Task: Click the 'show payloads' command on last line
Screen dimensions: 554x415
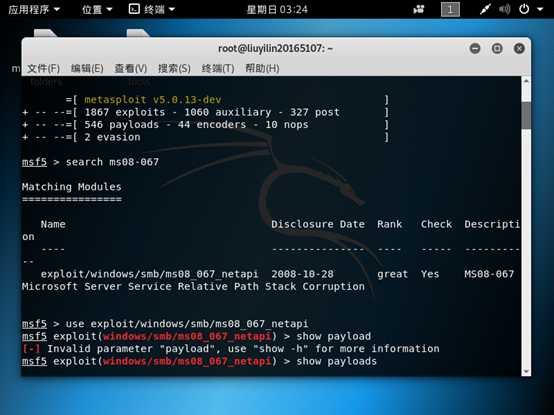Action: [336, 361]
